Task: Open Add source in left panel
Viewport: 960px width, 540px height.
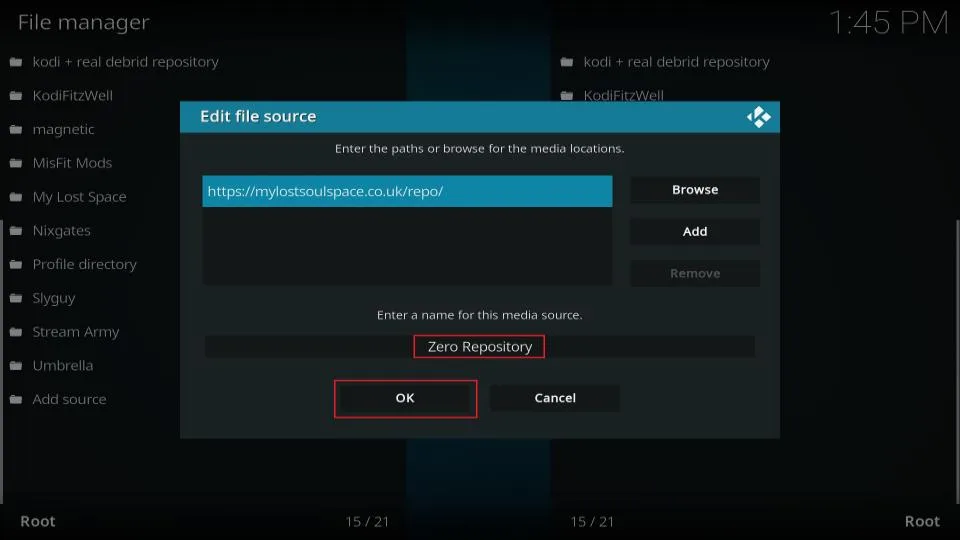Action: [69, 399]
